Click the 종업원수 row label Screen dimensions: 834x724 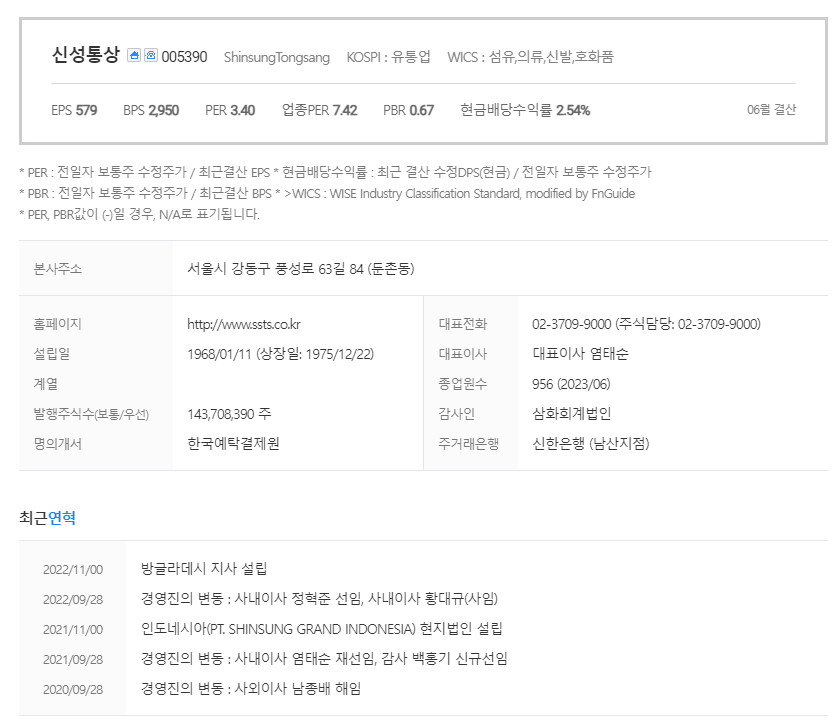coord(463,384)
